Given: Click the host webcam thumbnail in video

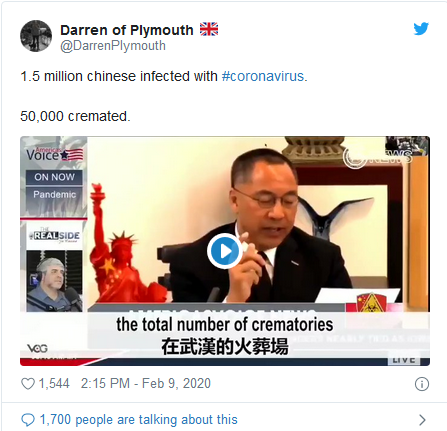Looking at the screenshot, I should click(x=54, y=281).
